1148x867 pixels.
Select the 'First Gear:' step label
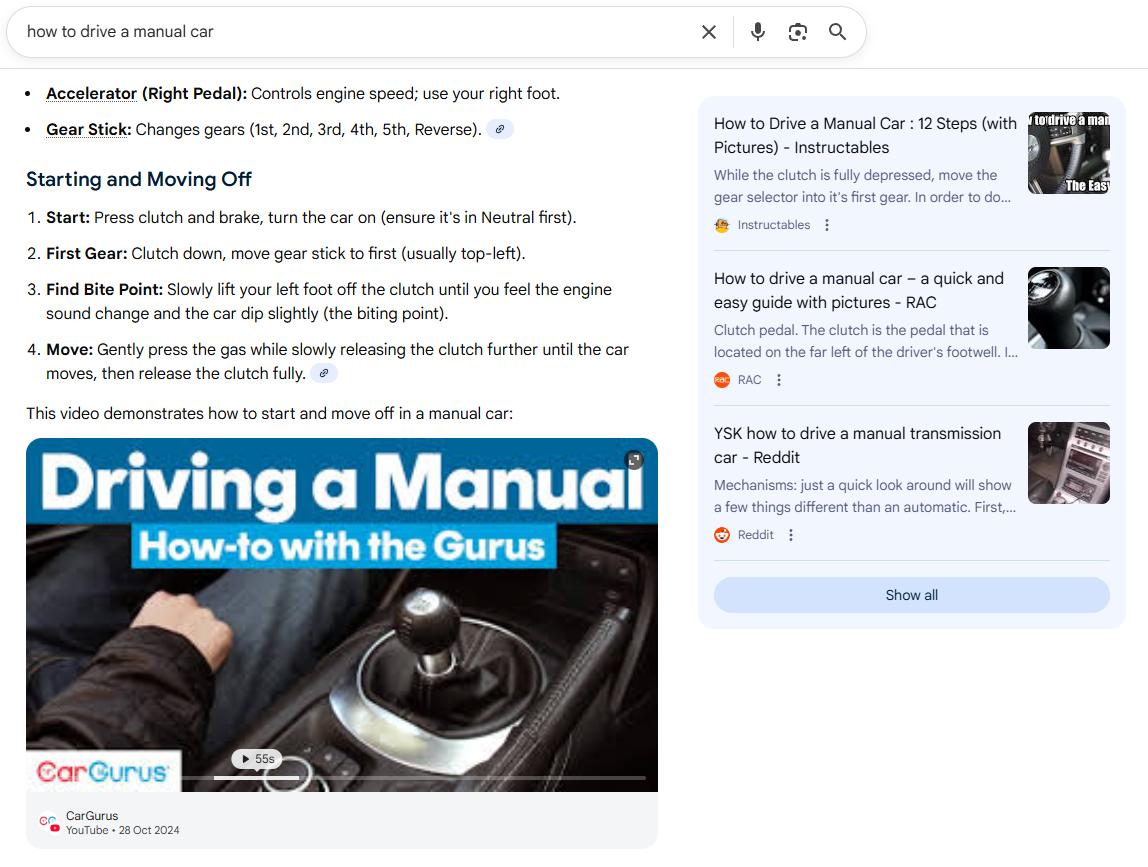coord(86,254)
